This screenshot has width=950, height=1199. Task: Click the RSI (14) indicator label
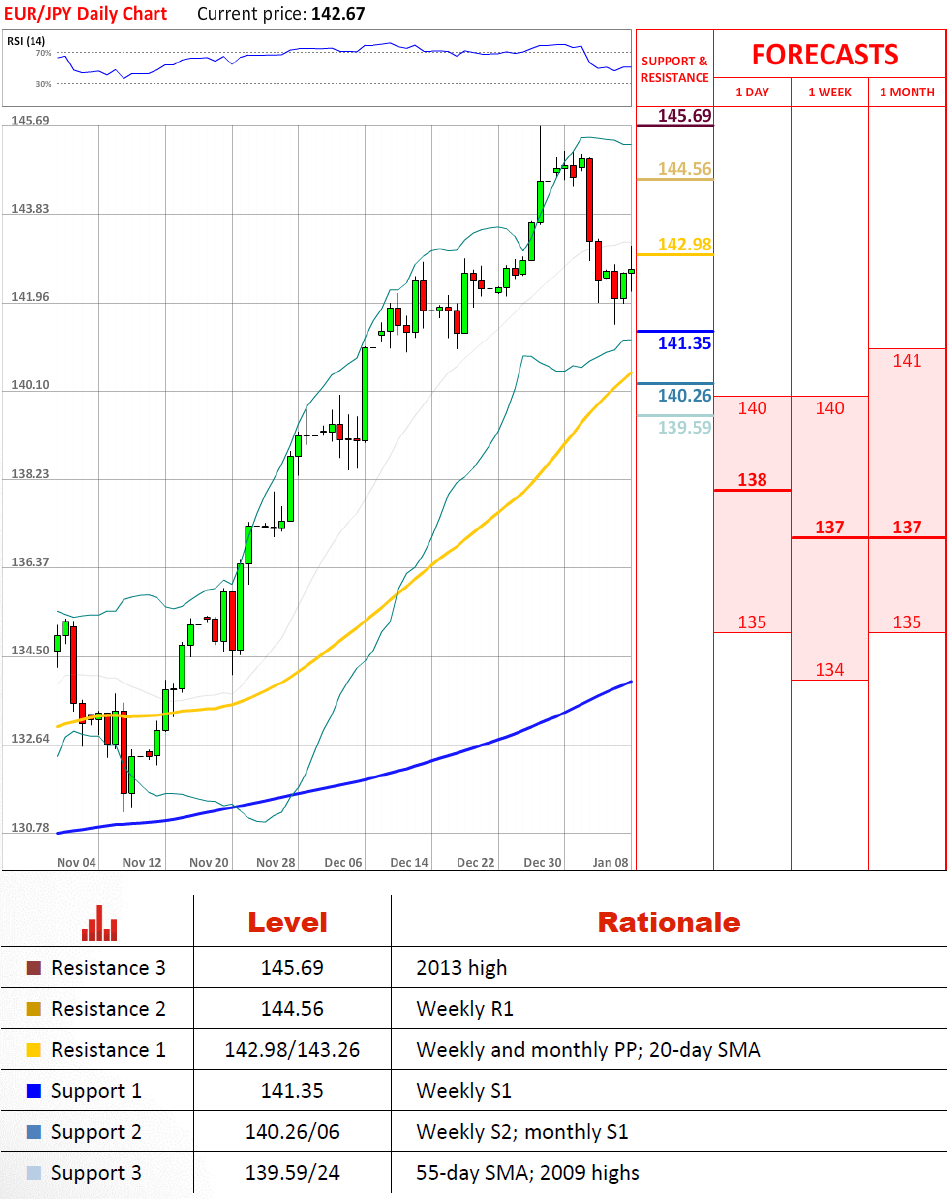pyautogui.click(x=26, y=40)
